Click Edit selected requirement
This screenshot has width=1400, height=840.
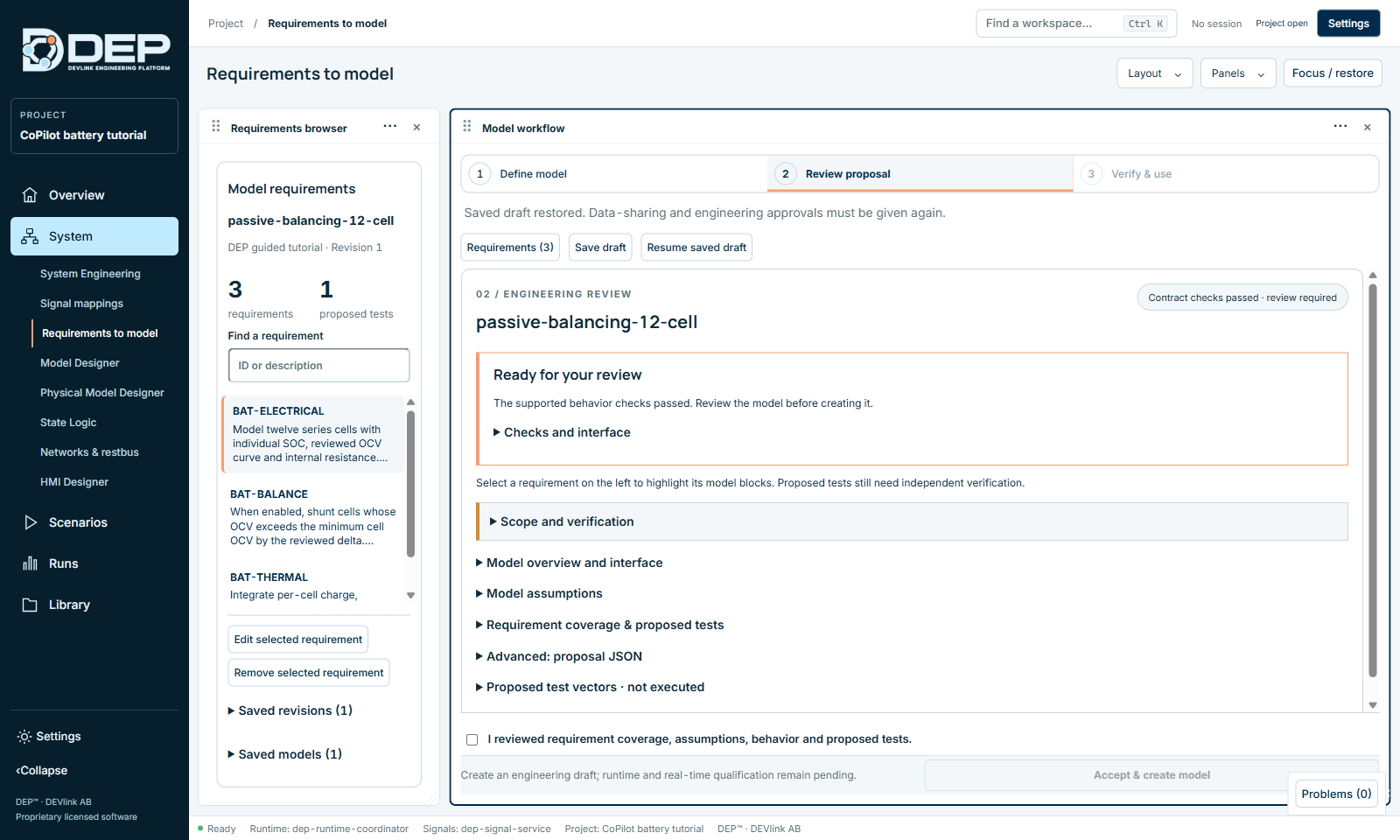(x=298, y=640)
